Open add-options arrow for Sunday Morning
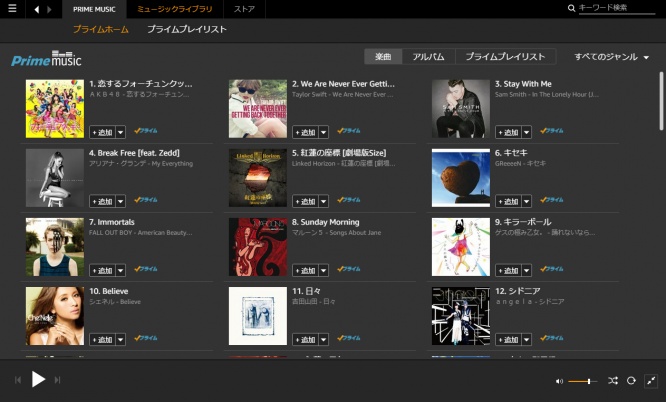This screenshot has height=402, width=666. point(324,270)
